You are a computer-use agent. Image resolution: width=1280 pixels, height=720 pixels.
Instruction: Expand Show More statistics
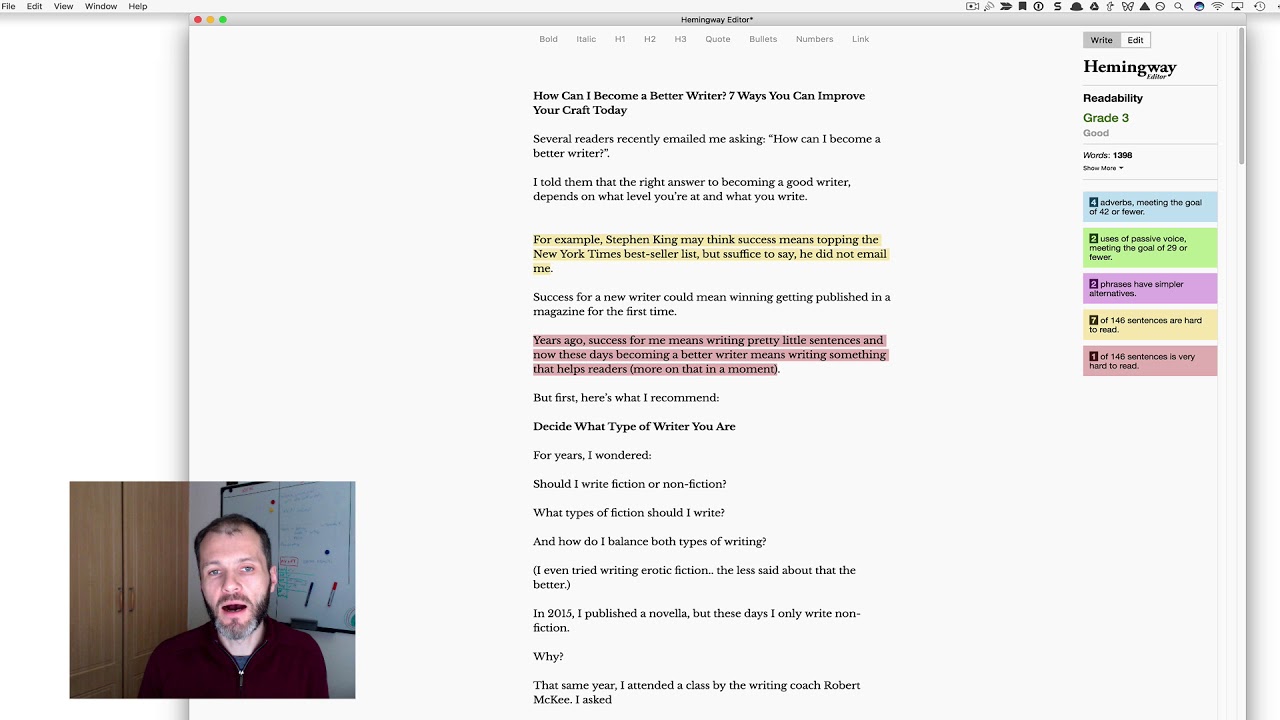coord(1103,168)
